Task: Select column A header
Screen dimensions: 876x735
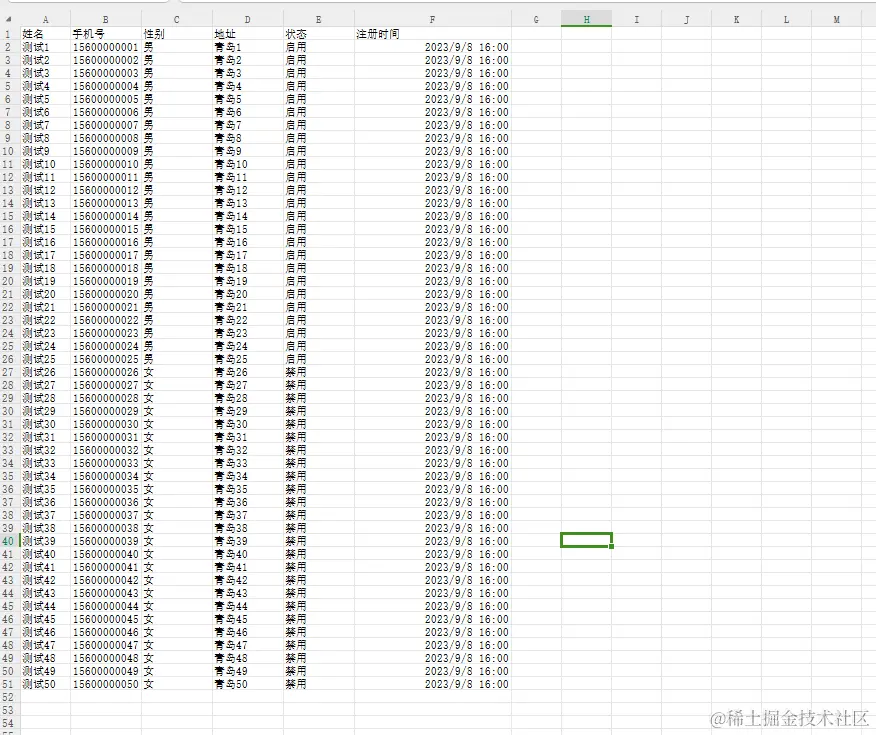Action: coord(45,19)
